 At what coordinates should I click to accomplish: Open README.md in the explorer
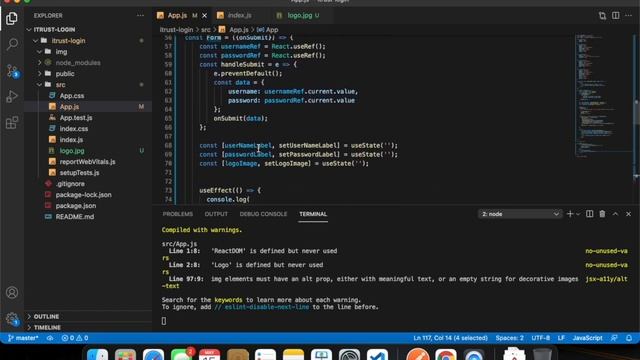click(x=75, y=217)
